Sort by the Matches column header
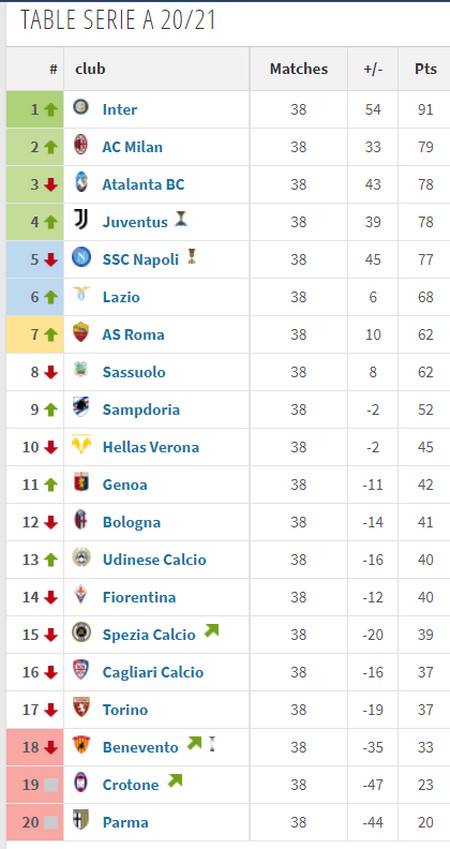 click(x=298, y=69)
